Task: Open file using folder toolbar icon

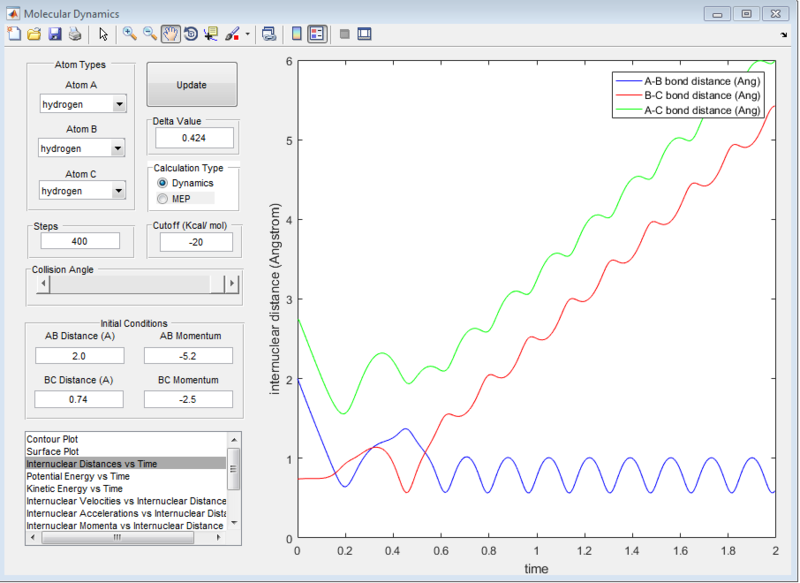Action: click(x=34, y=34)
